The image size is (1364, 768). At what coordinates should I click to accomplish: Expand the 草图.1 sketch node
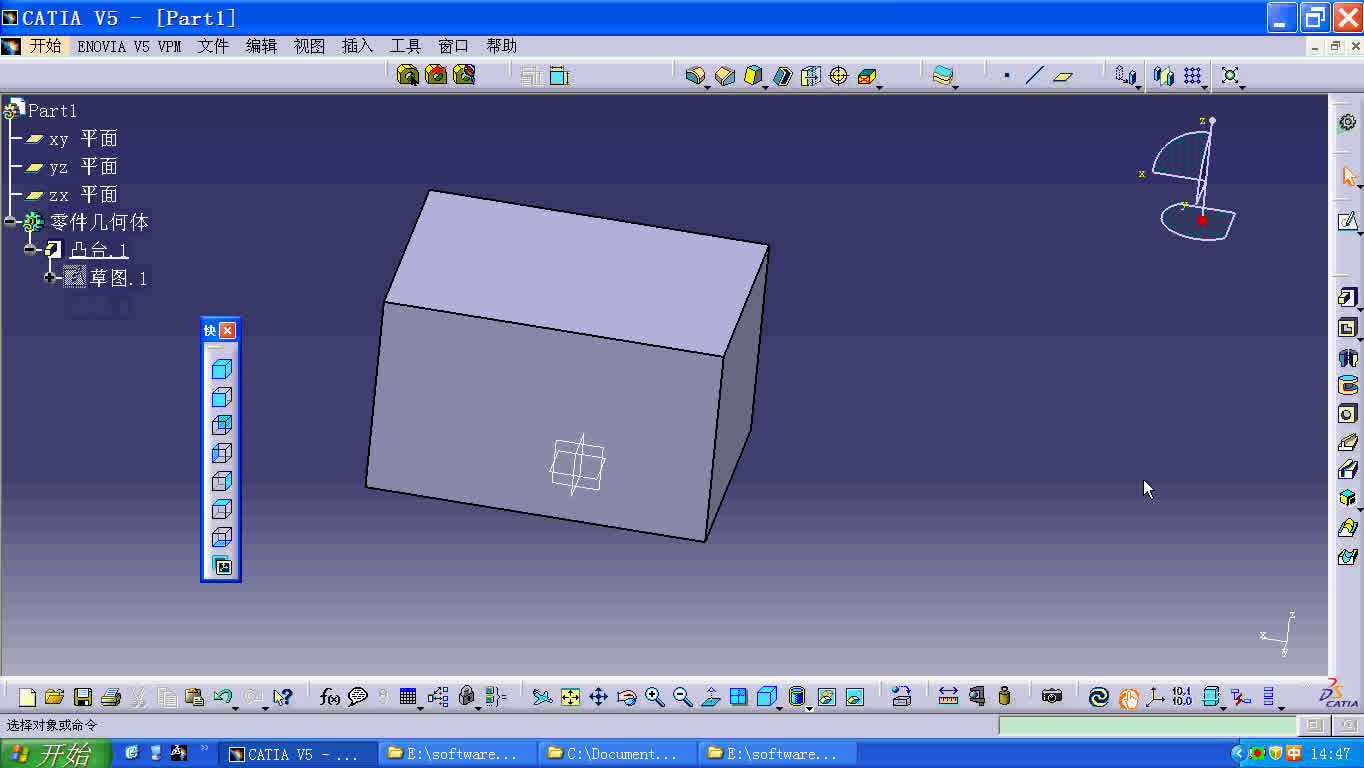click(49, 277)
